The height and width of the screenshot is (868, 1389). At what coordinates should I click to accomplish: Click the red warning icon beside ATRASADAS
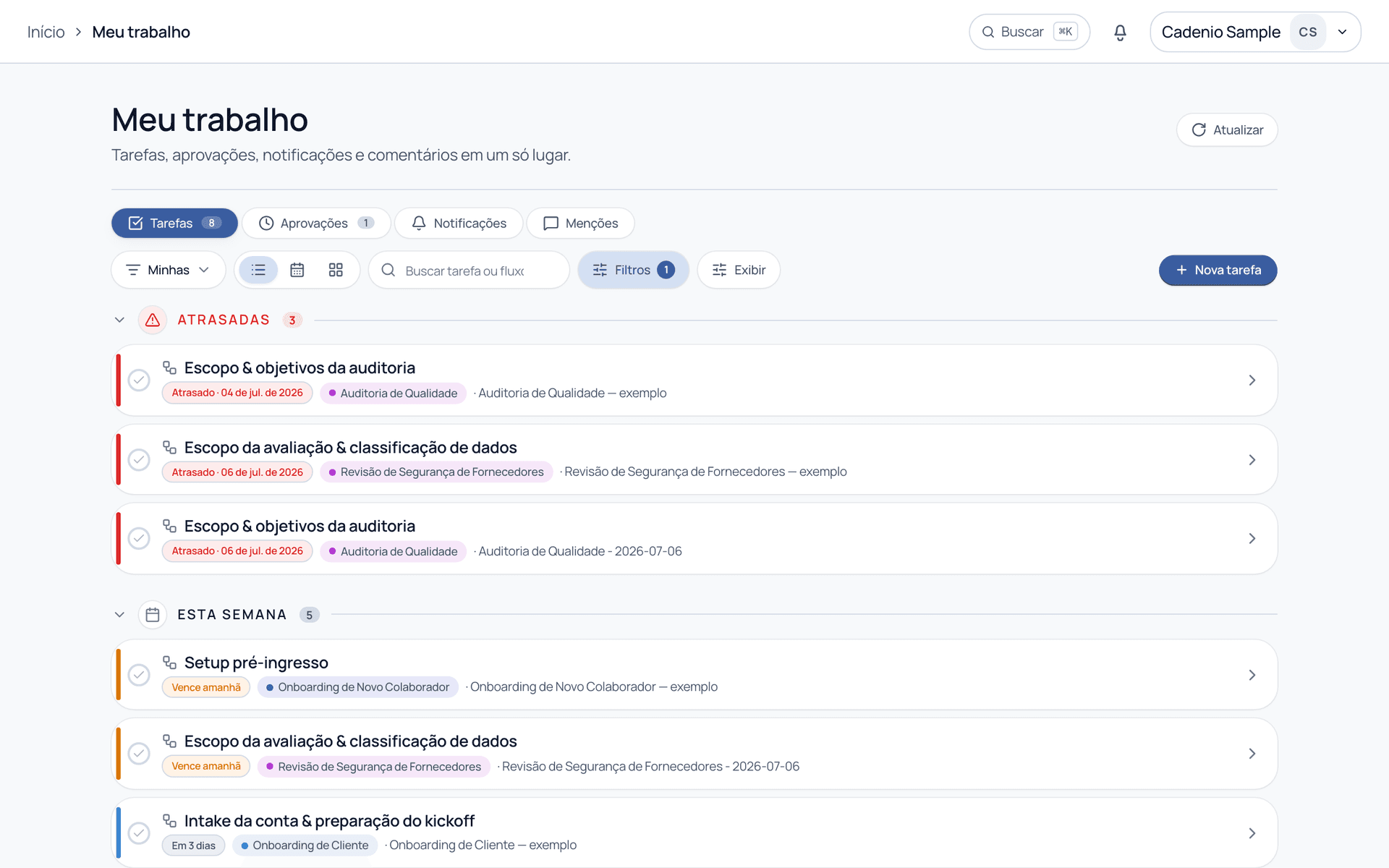click(x=153, y=320)
